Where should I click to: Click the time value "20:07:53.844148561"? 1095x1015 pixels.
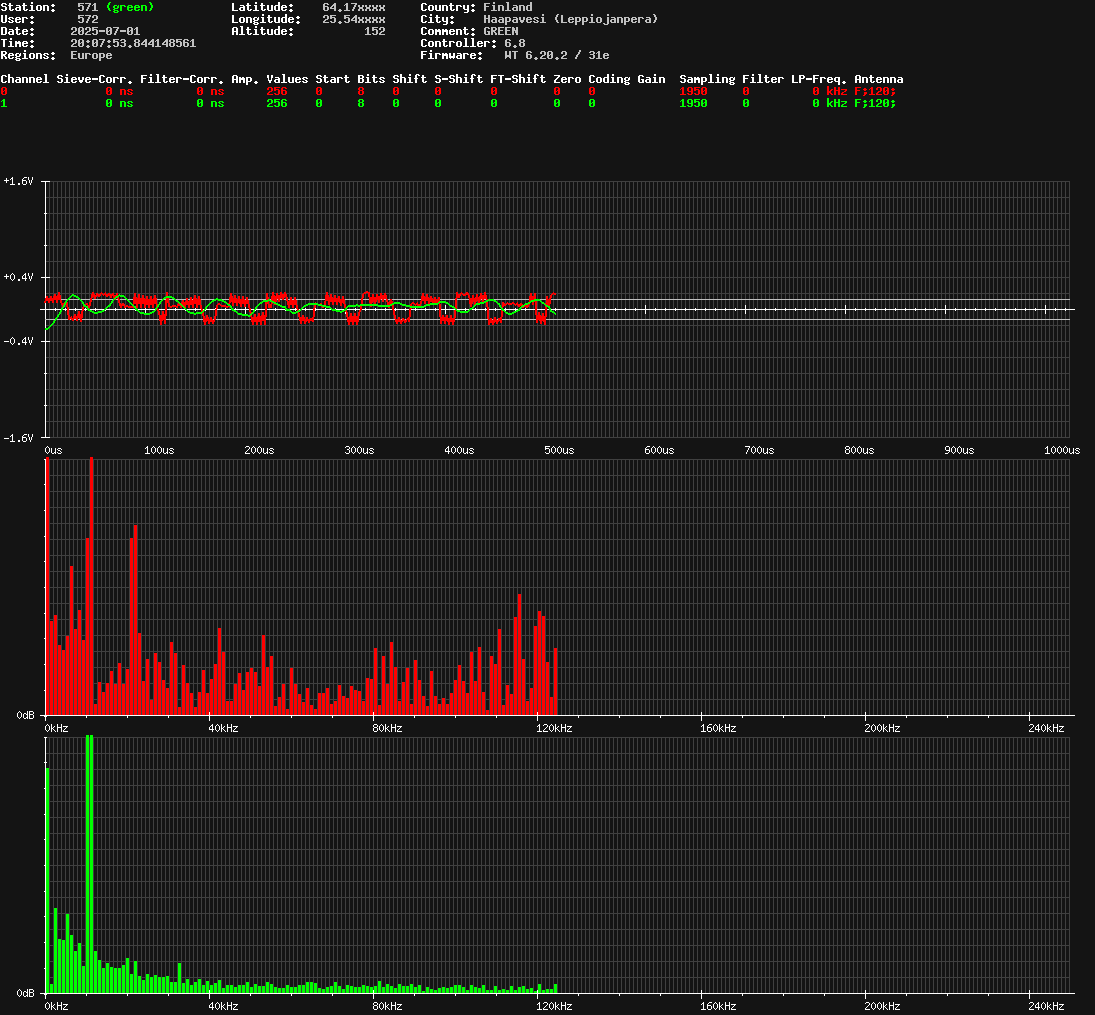click(133, 43)
